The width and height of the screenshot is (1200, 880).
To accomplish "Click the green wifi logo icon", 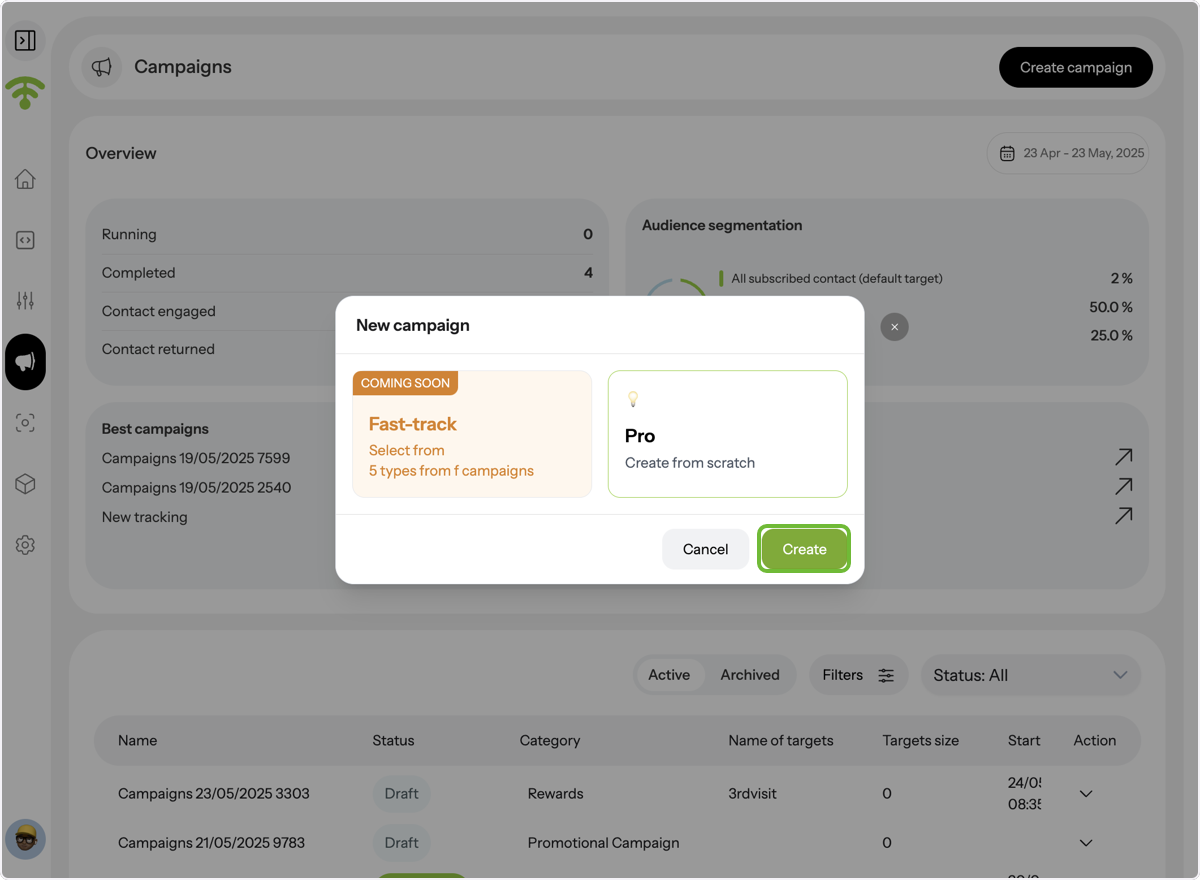I will click(x=25, y=93).
